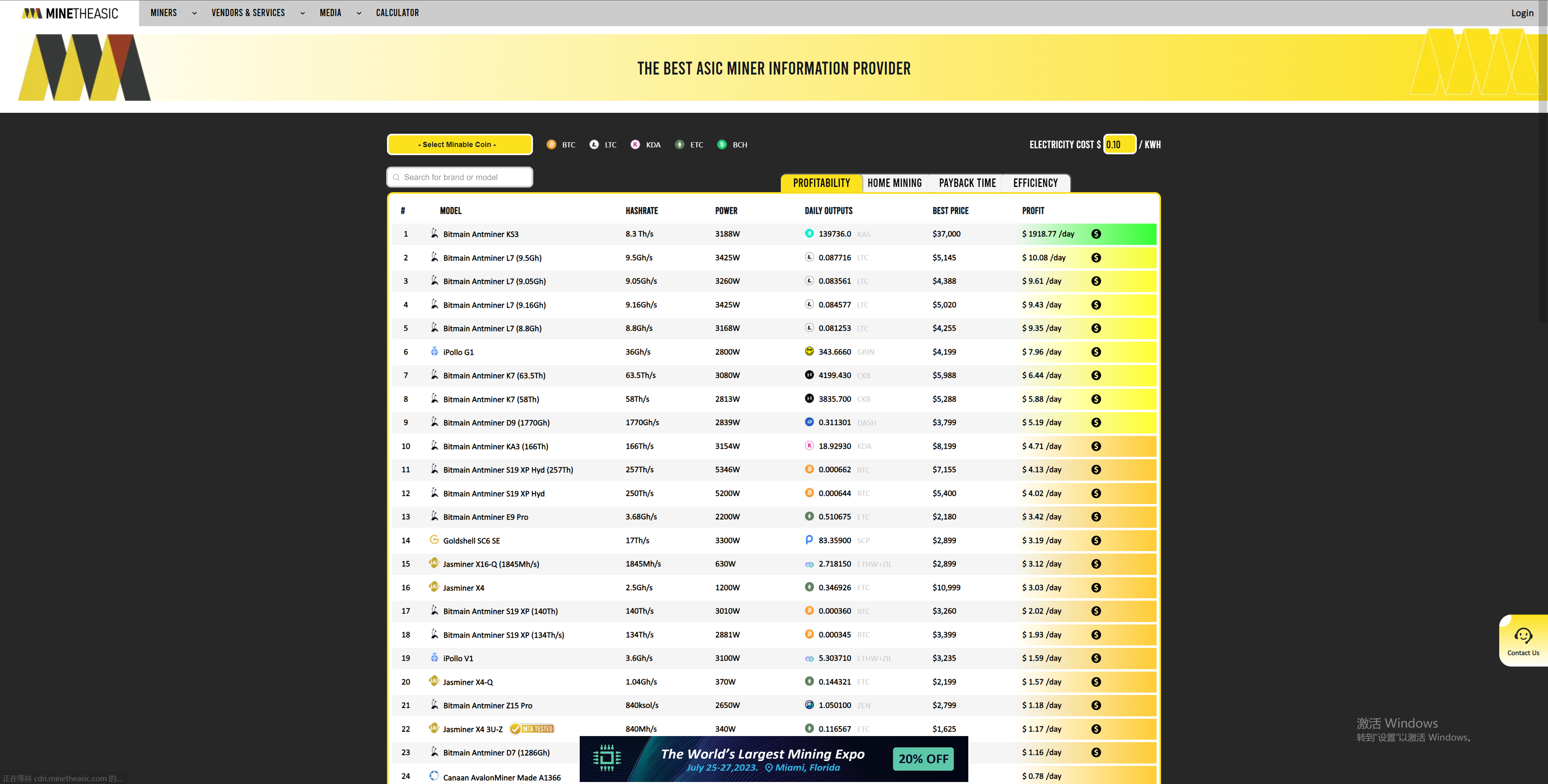Filter miners by BTC coin
1548x784 pixels.
pyautogui.click(x=561, y=145)
